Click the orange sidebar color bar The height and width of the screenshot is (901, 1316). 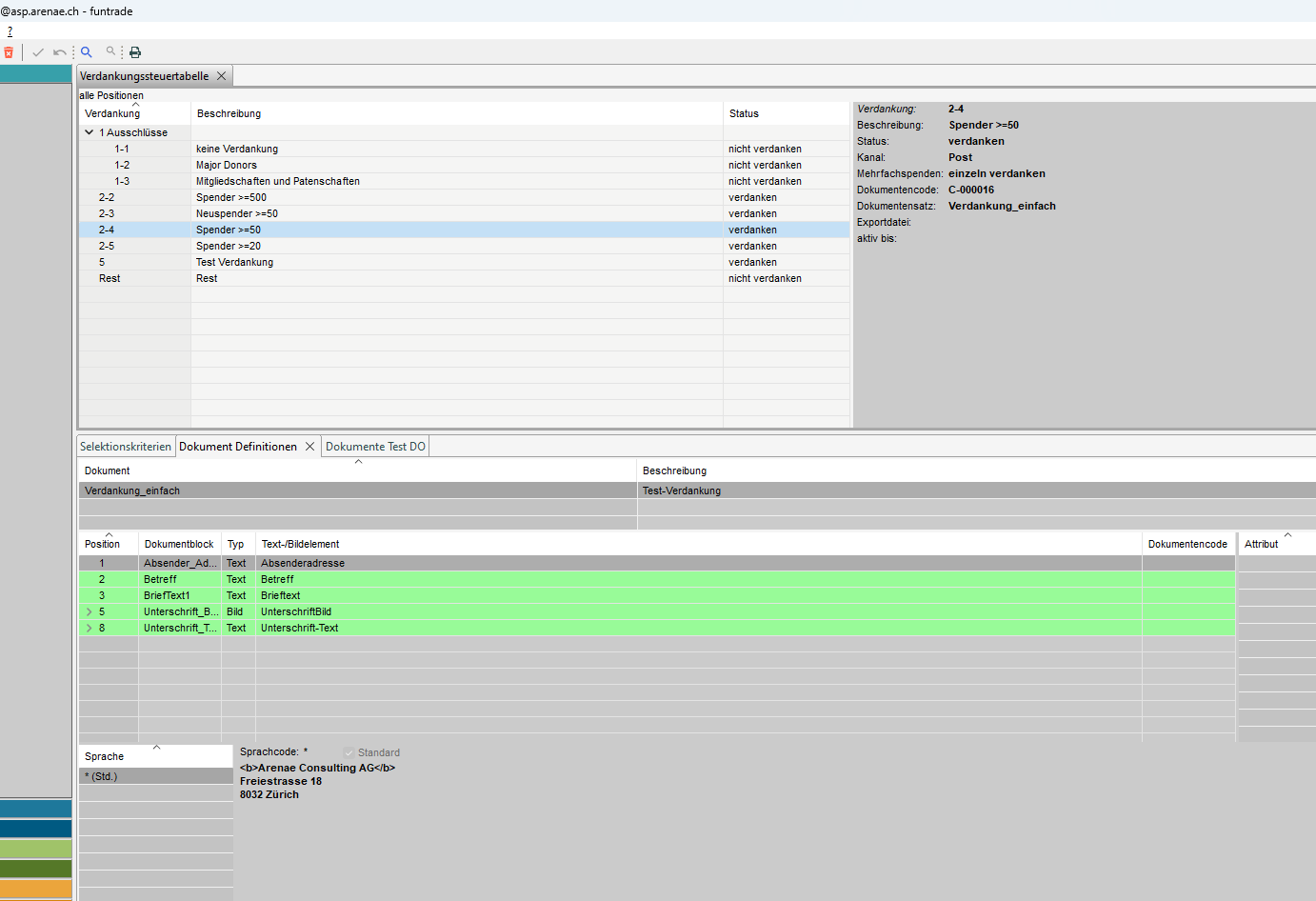[36, 889]
